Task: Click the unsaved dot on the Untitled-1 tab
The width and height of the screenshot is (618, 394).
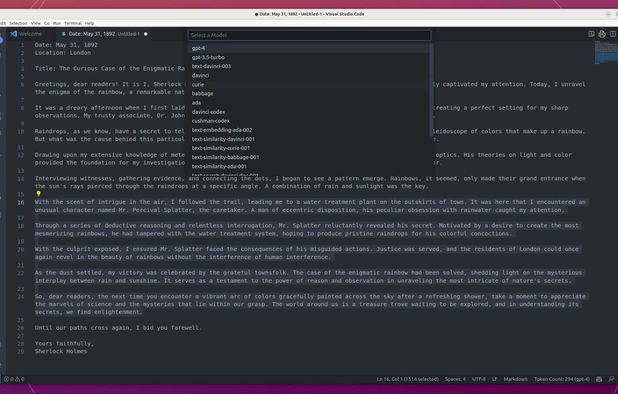Action: [x=146, y=34]
